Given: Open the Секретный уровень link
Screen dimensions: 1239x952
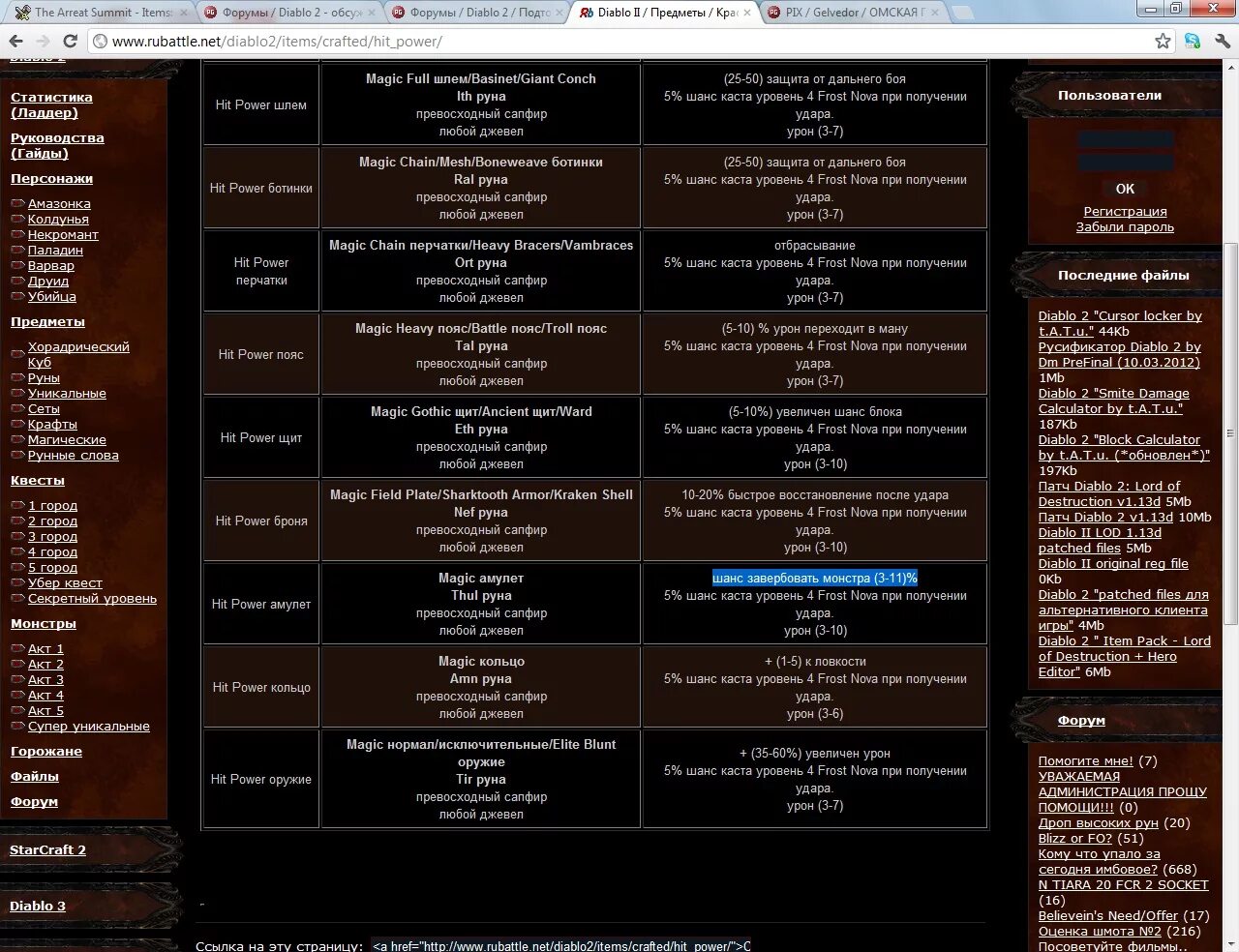Looking at the screenshot, I should (x=92, y=599).
